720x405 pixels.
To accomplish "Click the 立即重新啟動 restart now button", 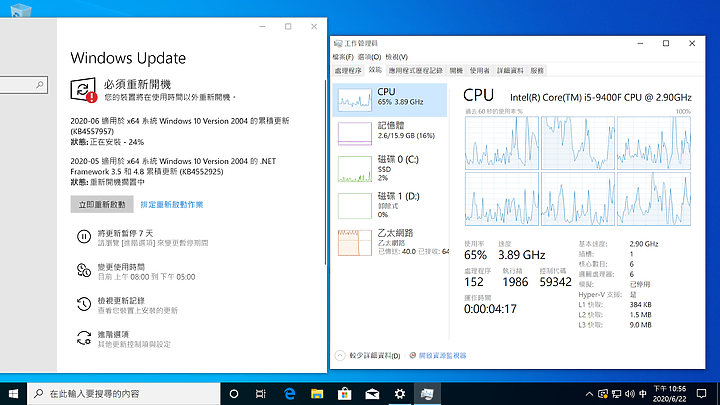I will [102, 204].
